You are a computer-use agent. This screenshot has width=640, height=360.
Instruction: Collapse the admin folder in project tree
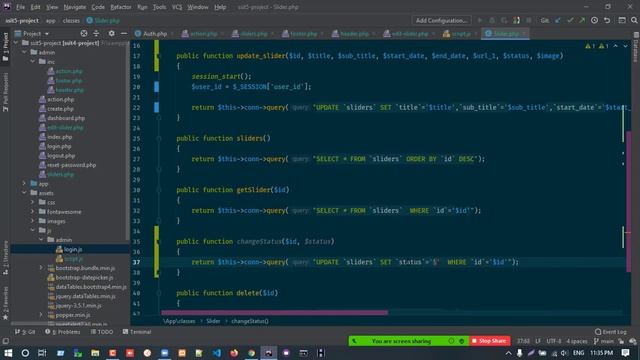(x=24, y=52)
